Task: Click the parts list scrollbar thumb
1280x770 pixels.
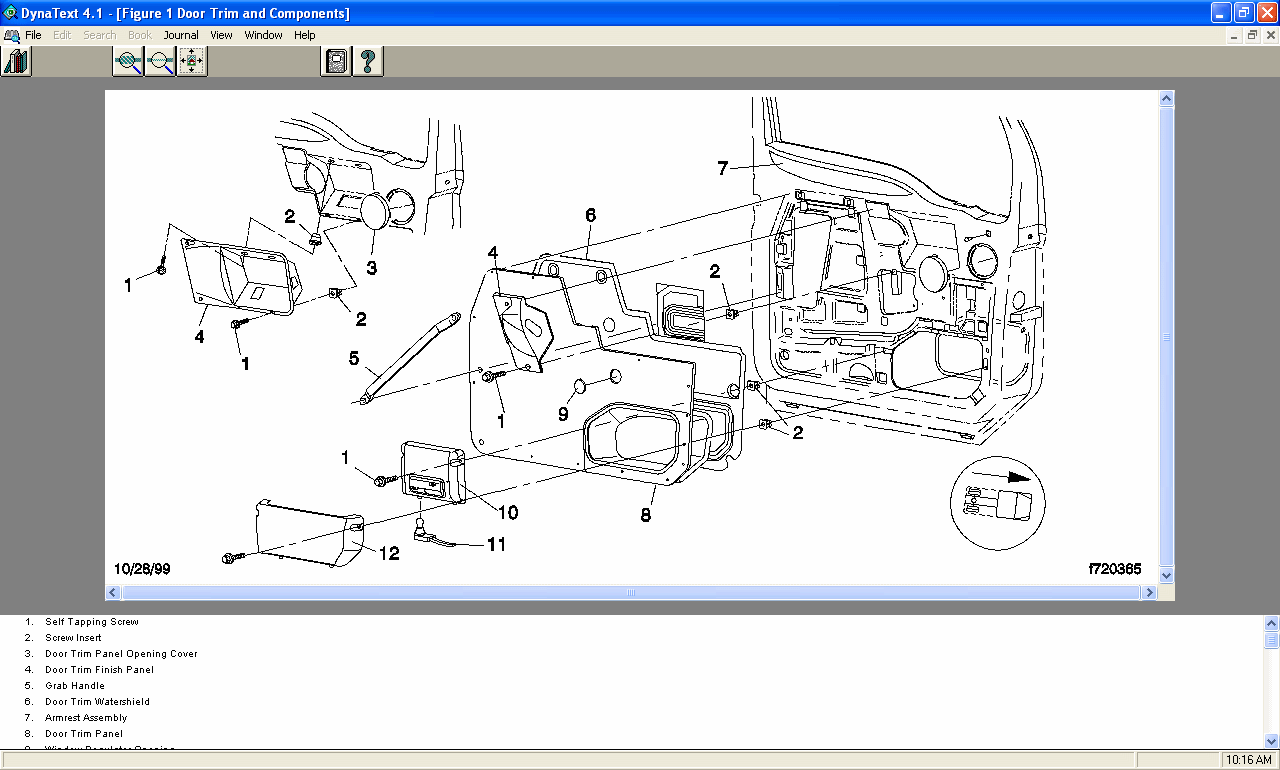Action: [x=1271, y=641]
